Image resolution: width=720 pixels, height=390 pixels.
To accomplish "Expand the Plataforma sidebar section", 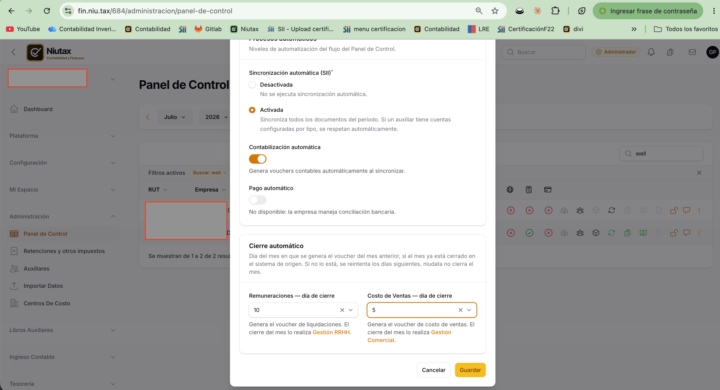I will click(x=62, y=136).
